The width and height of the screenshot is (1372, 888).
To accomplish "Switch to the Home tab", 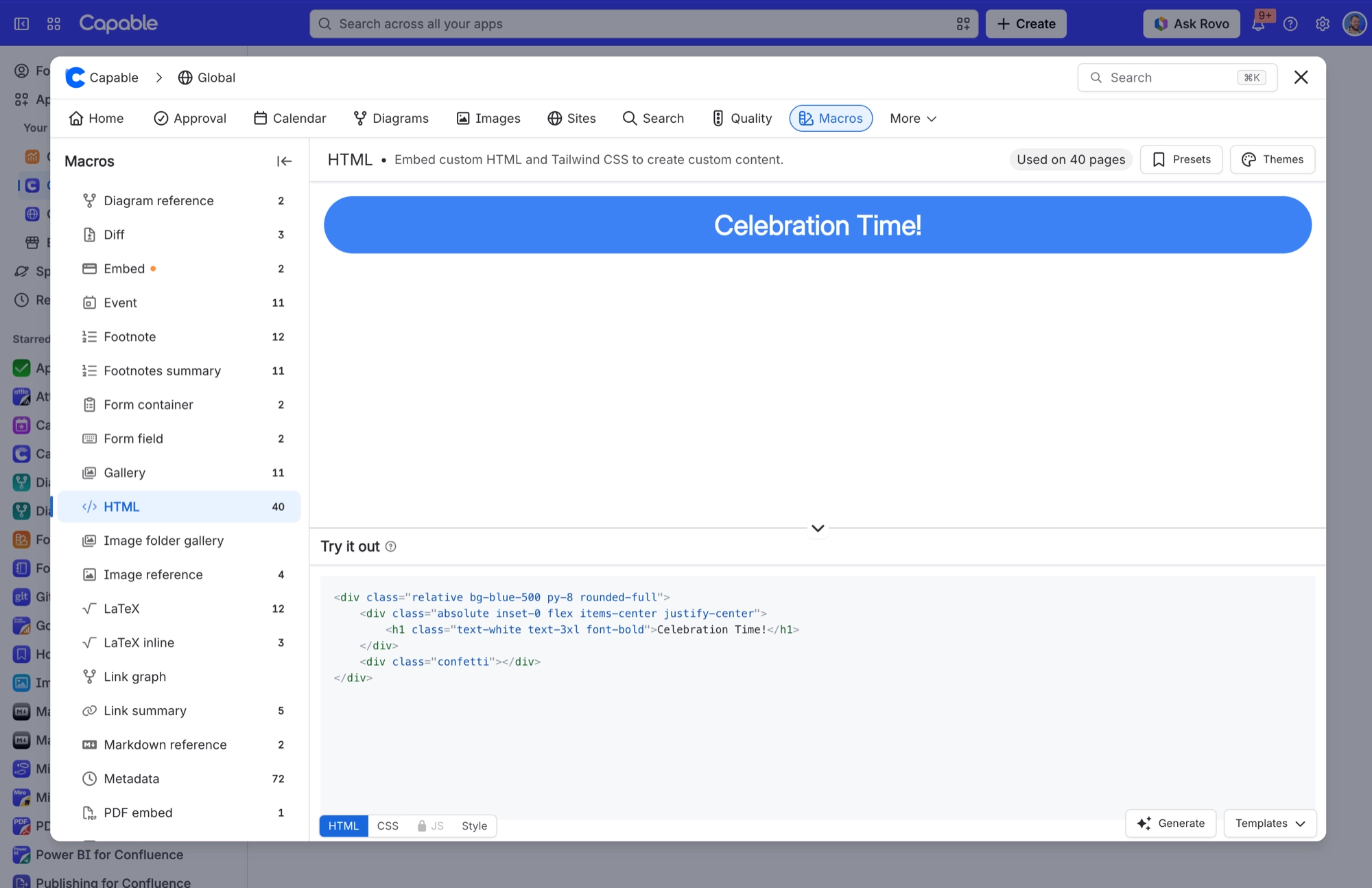I will [97, 118].
